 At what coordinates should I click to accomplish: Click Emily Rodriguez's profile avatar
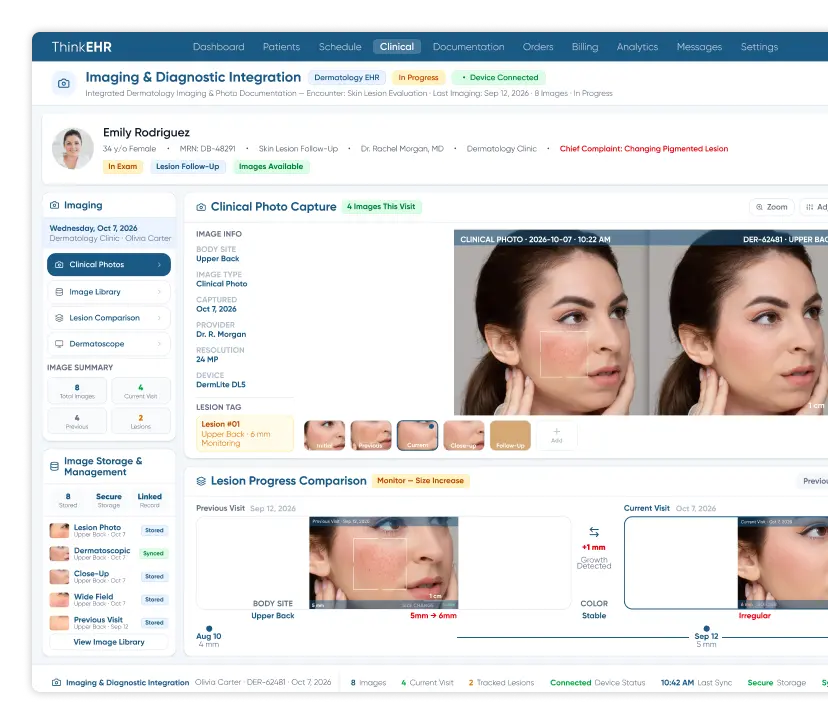click(x=73, y=148)
